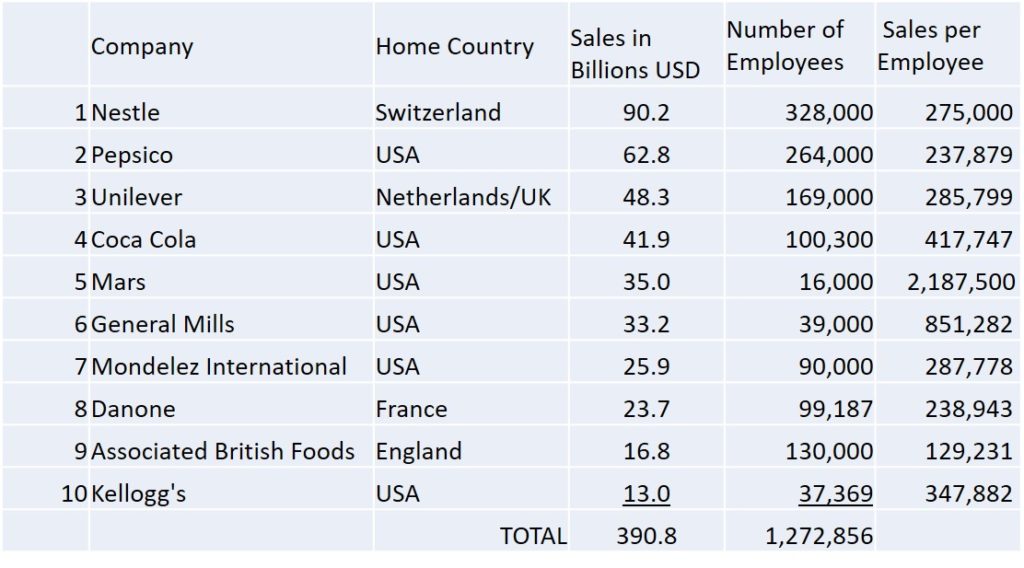The image size is (1024, 568).
Task: Click the total sales value 390.8
Action: (646, 536)
